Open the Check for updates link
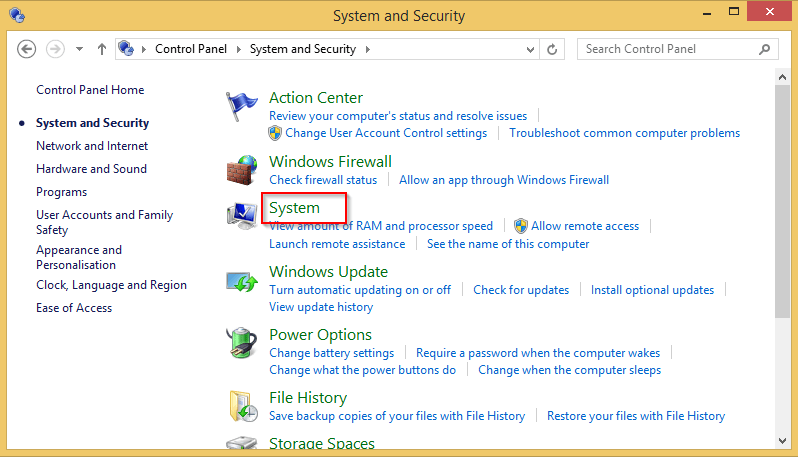Screen dimensions: 798x457 (x=521, y=290)
